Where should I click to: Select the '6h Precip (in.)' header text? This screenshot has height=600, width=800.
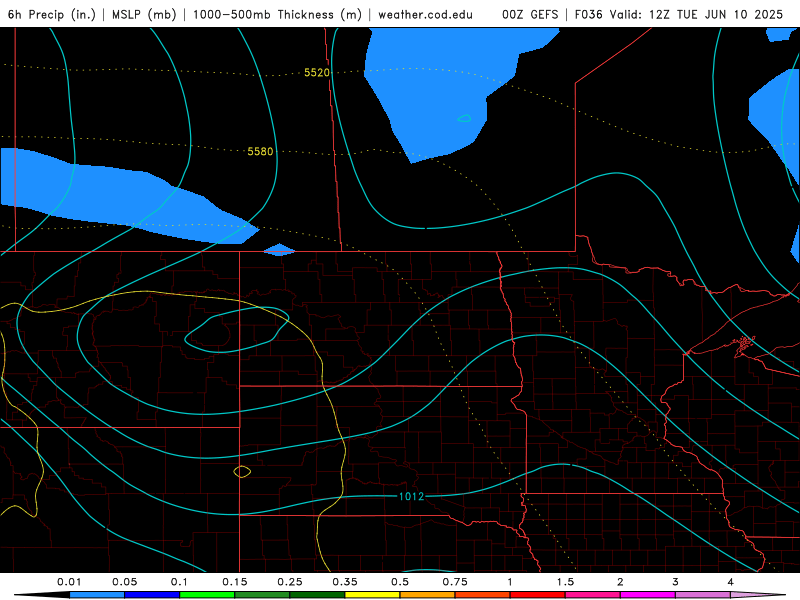(x=52, y=14)
